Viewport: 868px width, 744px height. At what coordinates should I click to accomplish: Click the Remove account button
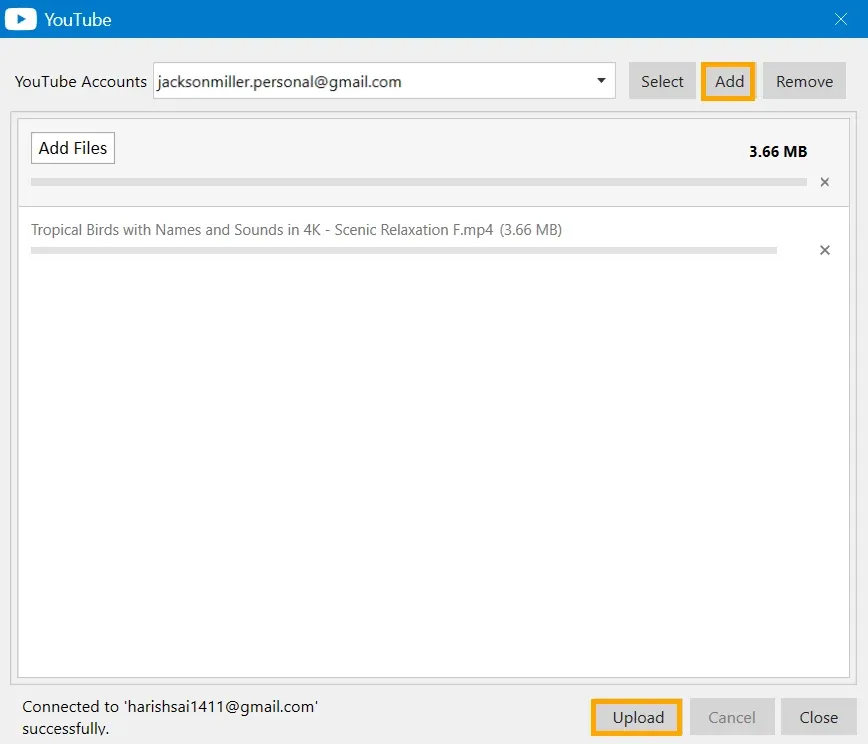(x=804, y=81)
